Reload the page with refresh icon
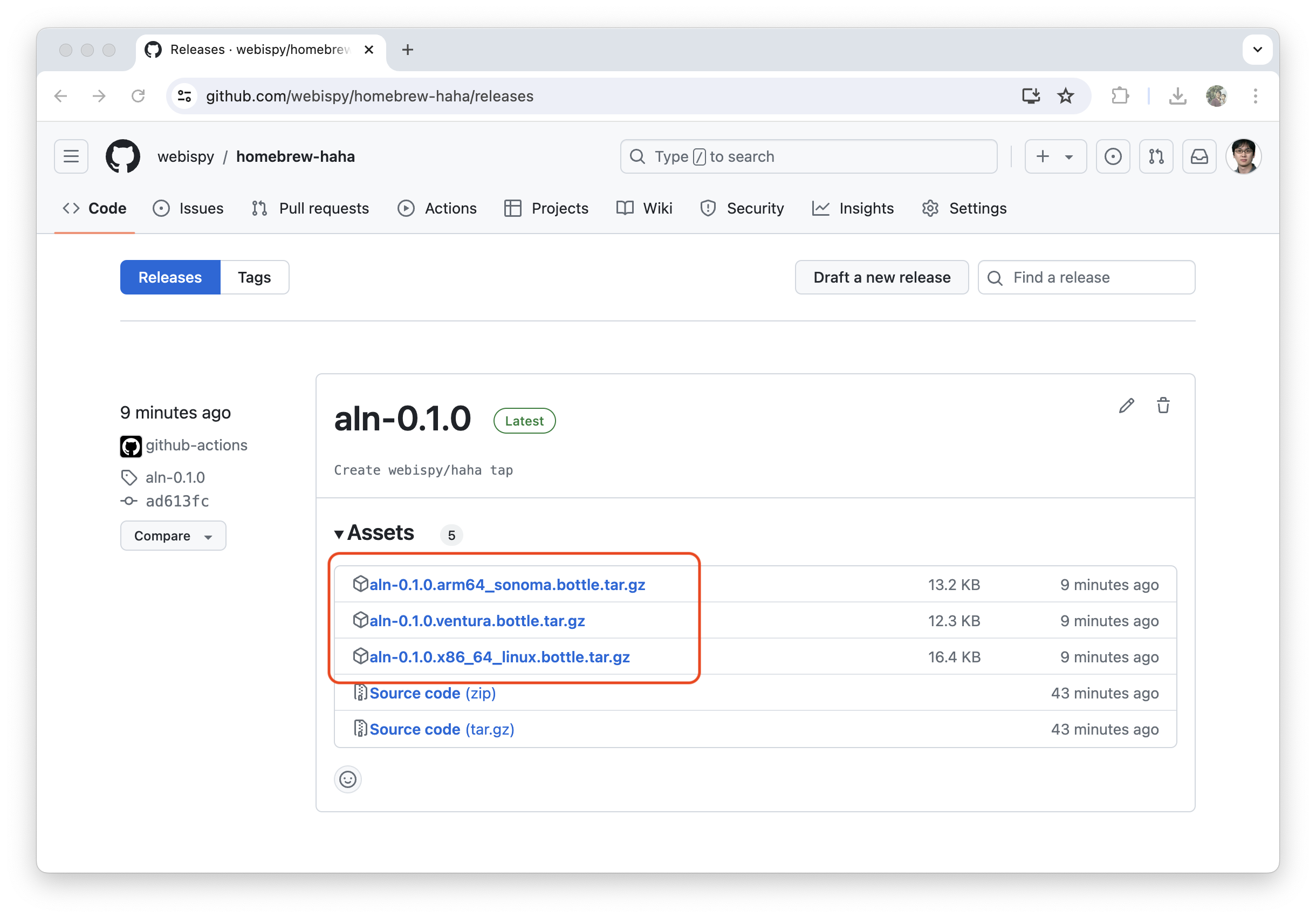The image size is (1316, 918). click(x=138, y=95)
